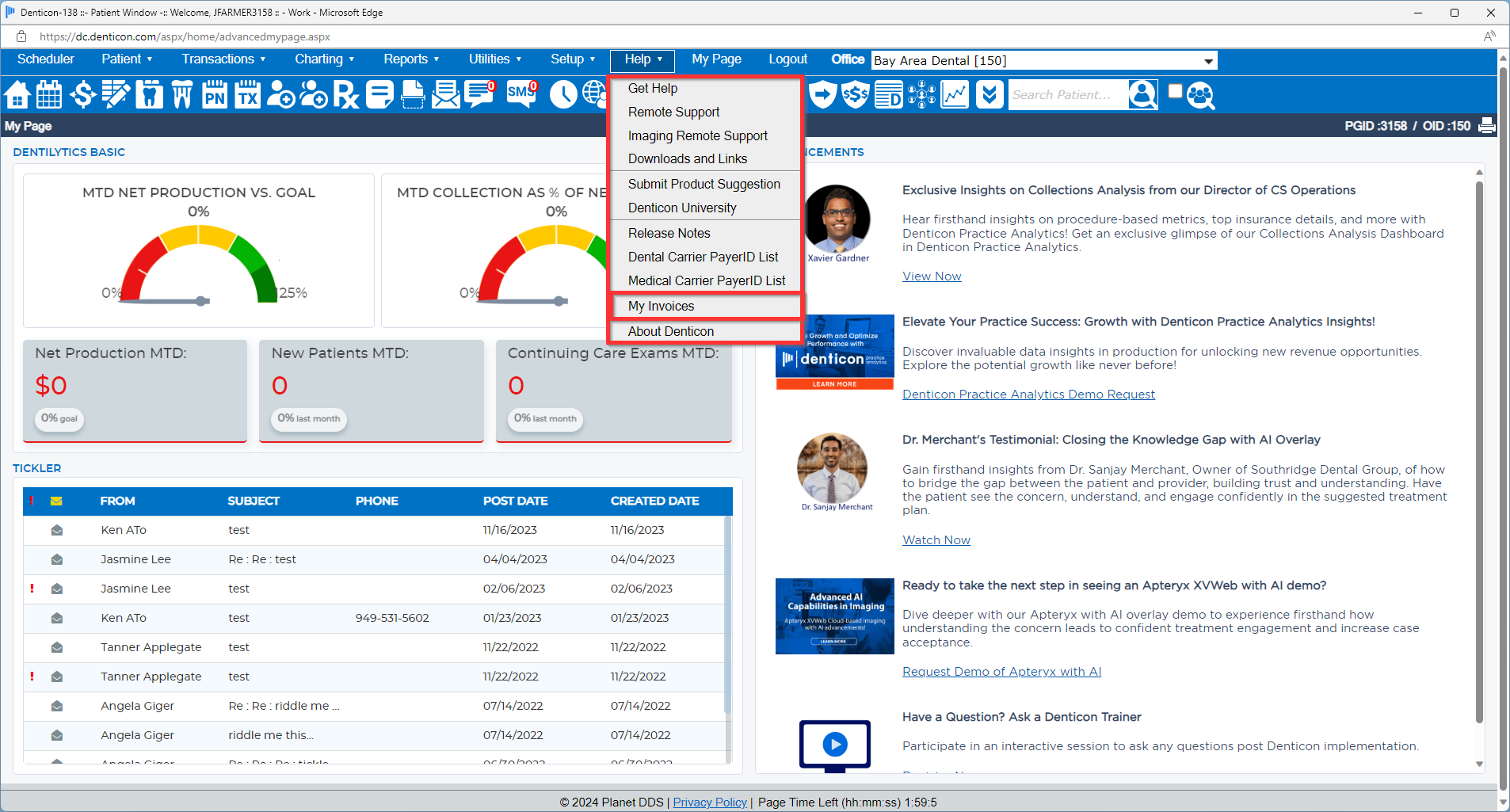The image size is (1510, 812).
Task: Open the sticky note icon
Action: pos(379,95)
